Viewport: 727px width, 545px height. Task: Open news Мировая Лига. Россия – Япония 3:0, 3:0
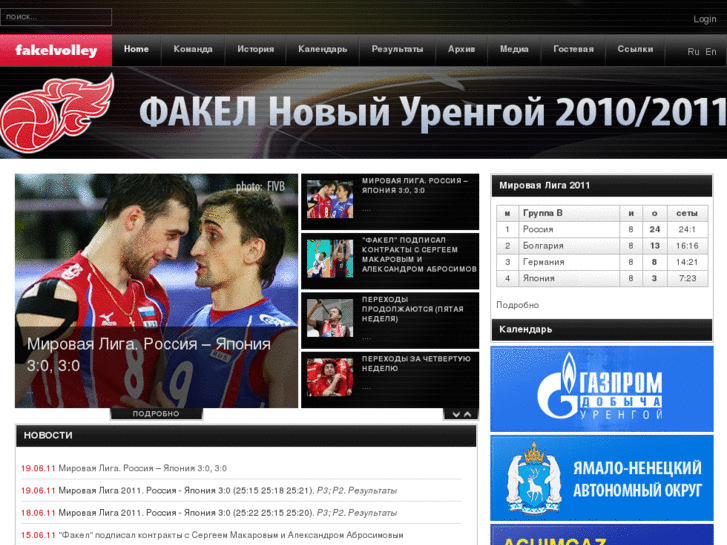(143, 468)
